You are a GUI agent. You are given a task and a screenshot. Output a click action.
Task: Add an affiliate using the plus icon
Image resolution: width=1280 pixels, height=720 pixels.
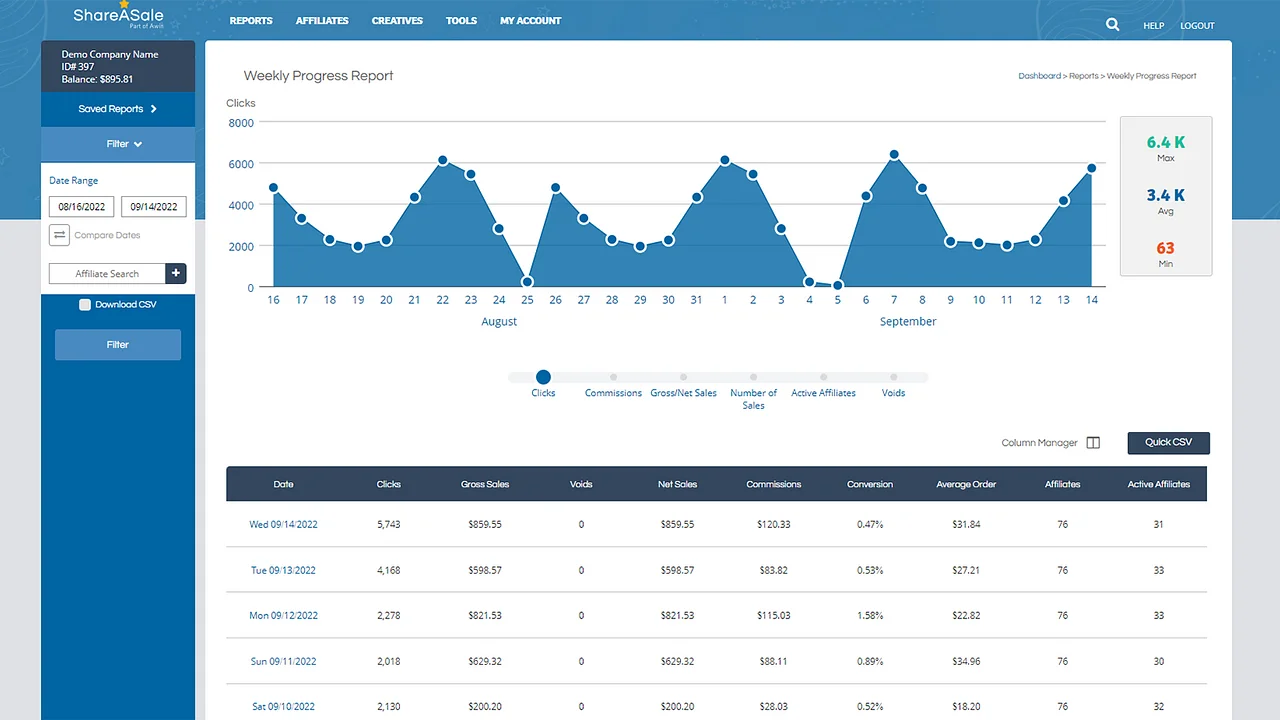[x=176, y=273]
